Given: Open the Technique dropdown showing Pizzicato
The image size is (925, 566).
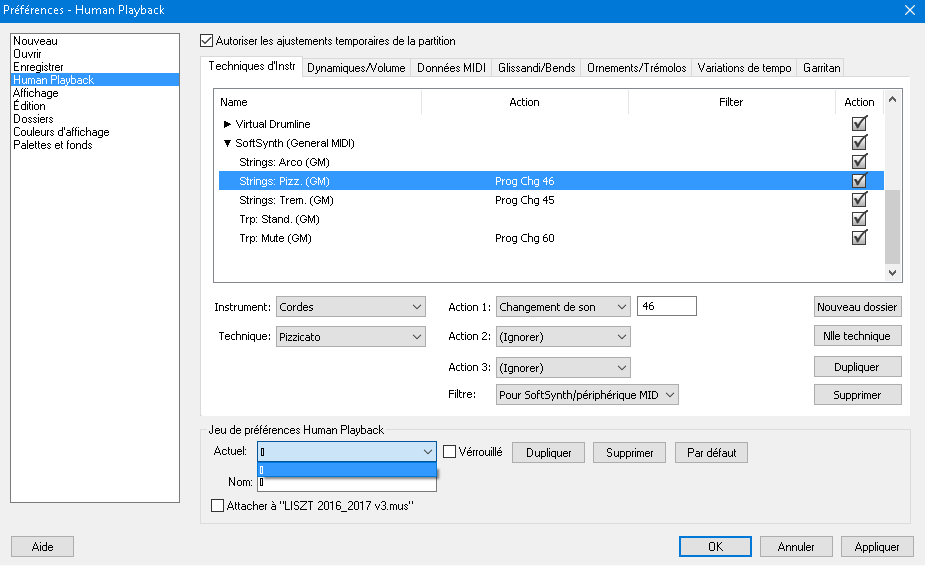Looking at the screenshot, I should (351, 337).
